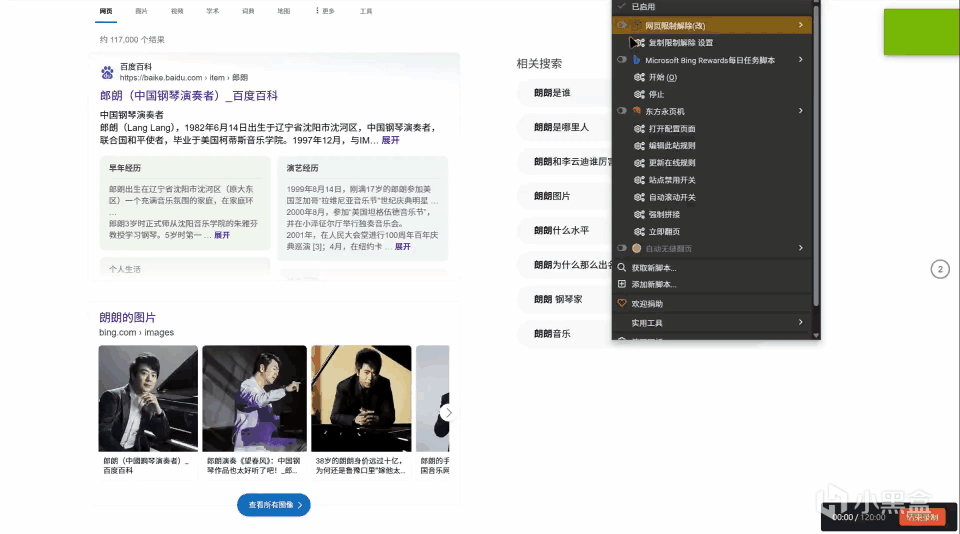Click the arrow inside 查看所有图像 button
This screenshot has height=534, width=960.
pos(300,505)
